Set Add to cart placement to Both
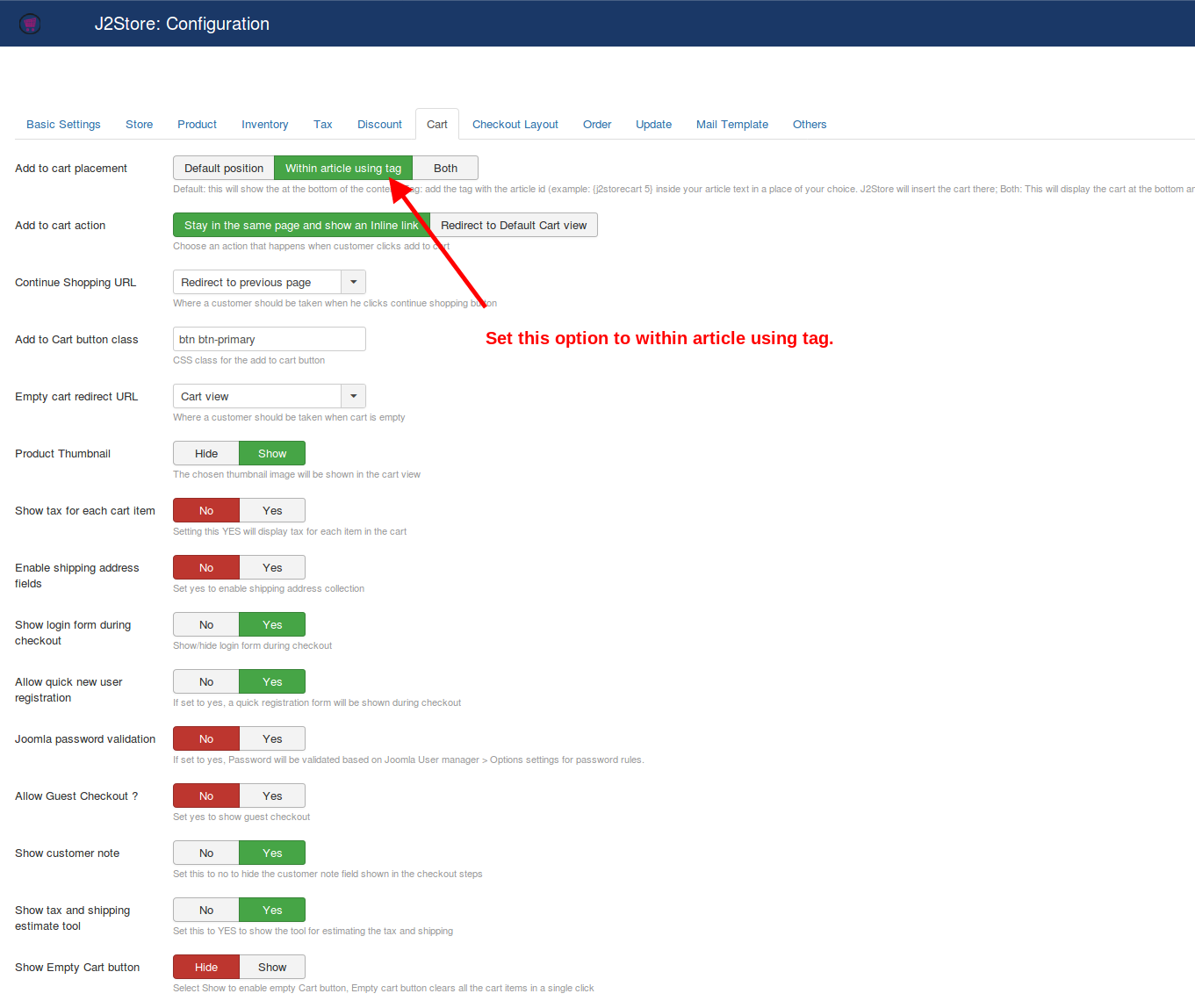 point(445,169)
